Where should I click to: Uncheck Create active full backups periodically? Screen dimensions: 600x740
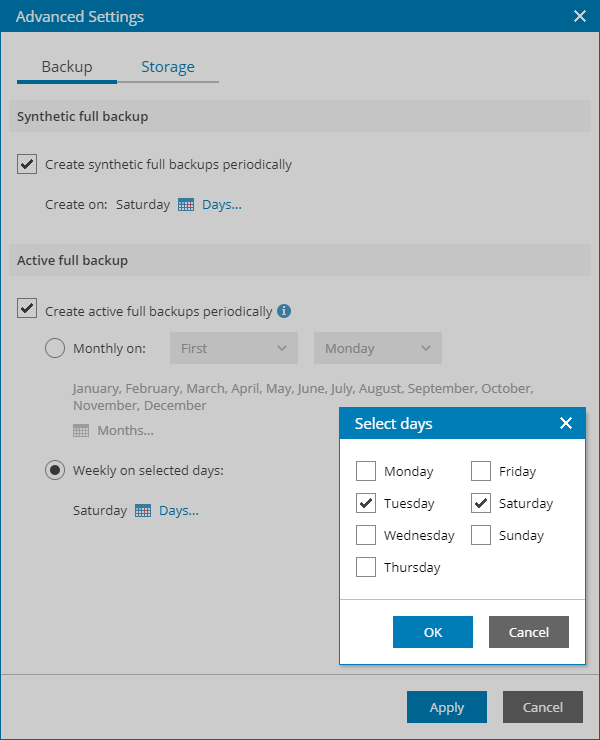point(27,310)
